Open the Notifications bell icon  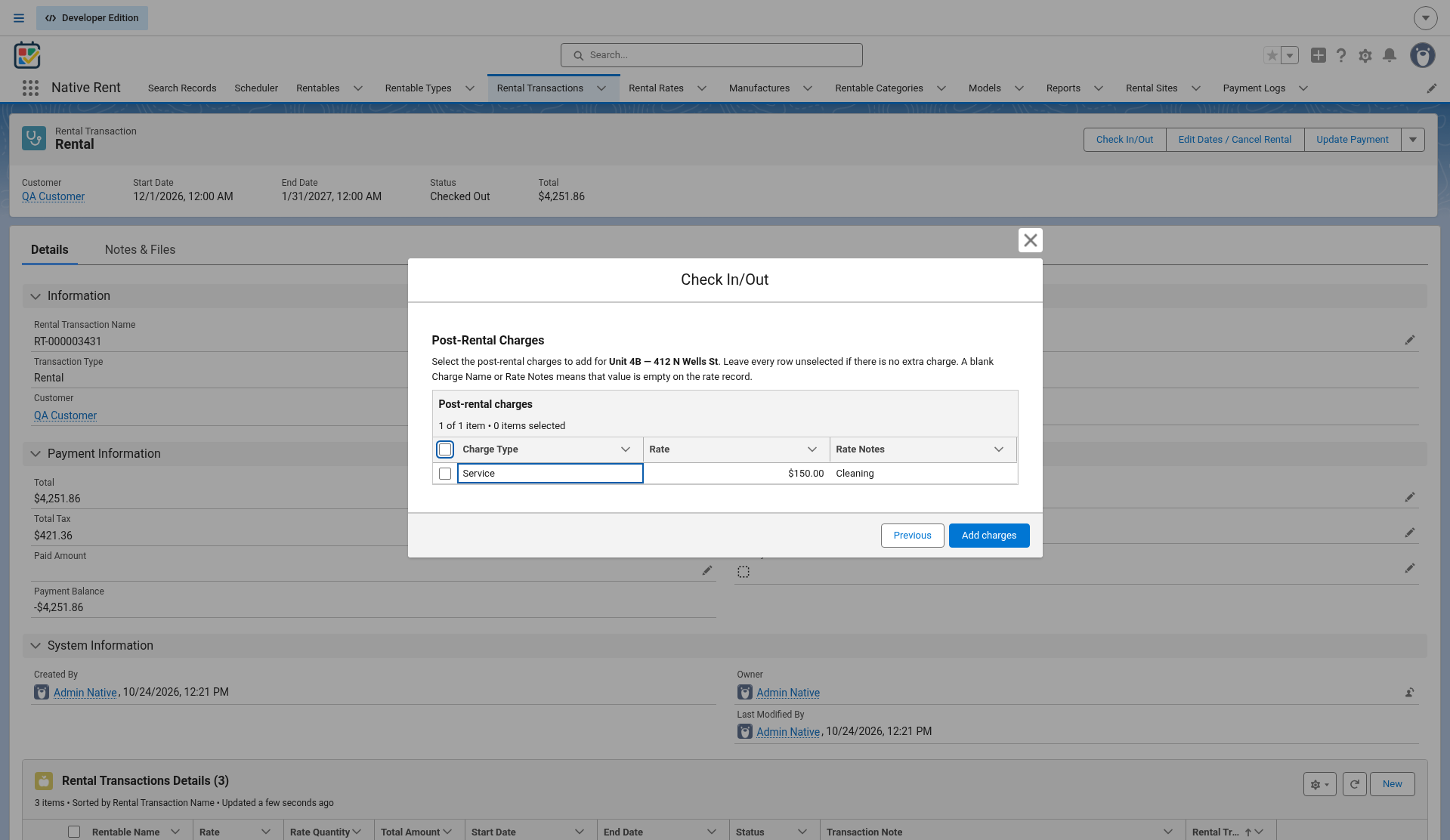(x=1390, y=55)
